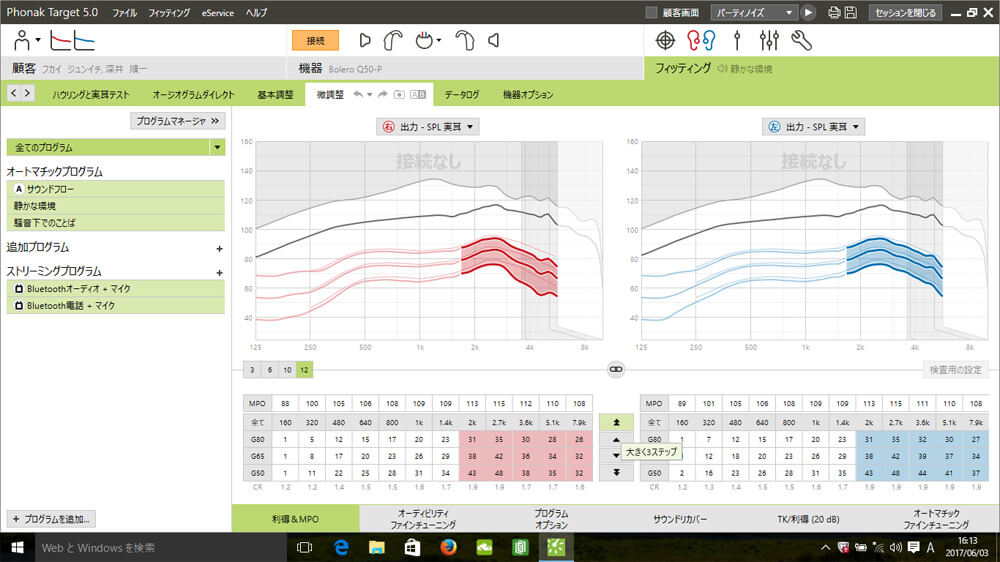
Task: Toggle the 顧客画面 checkbox
Action: point(651,12)
